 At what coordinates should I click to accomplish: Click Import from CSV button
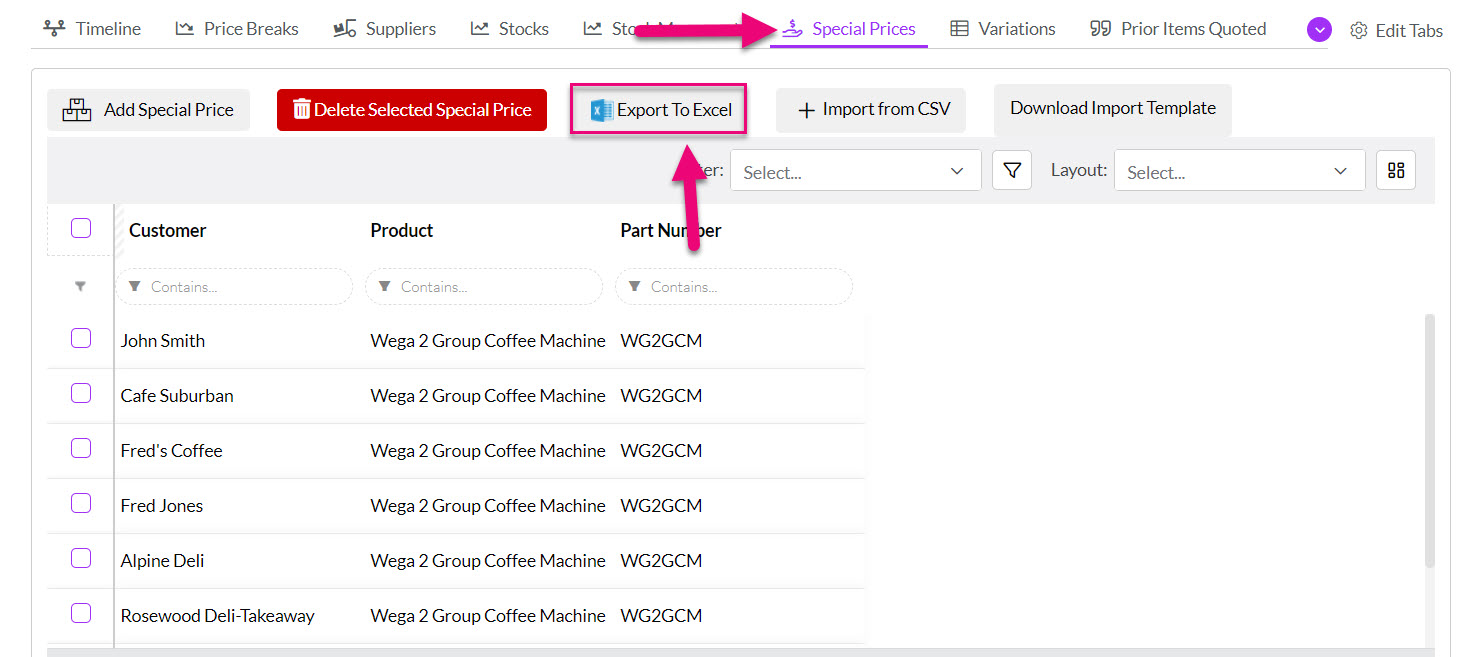click(x=870, y=110)
